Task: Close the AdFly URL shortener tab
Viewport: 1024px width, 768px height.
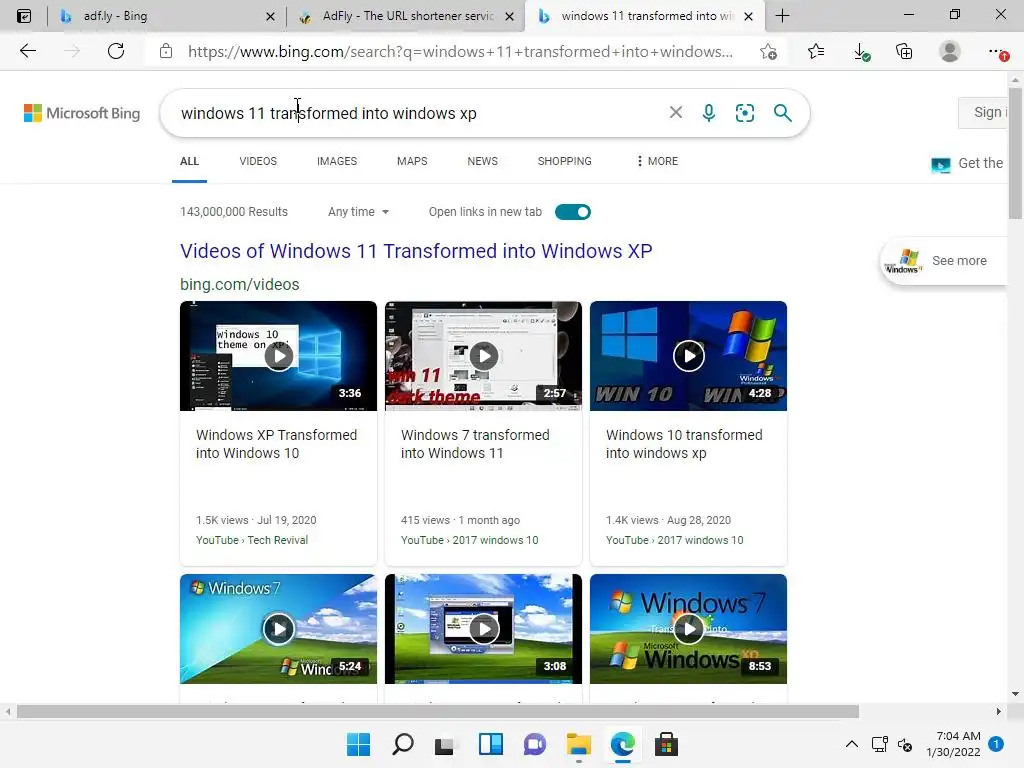Action: [509, 16]
